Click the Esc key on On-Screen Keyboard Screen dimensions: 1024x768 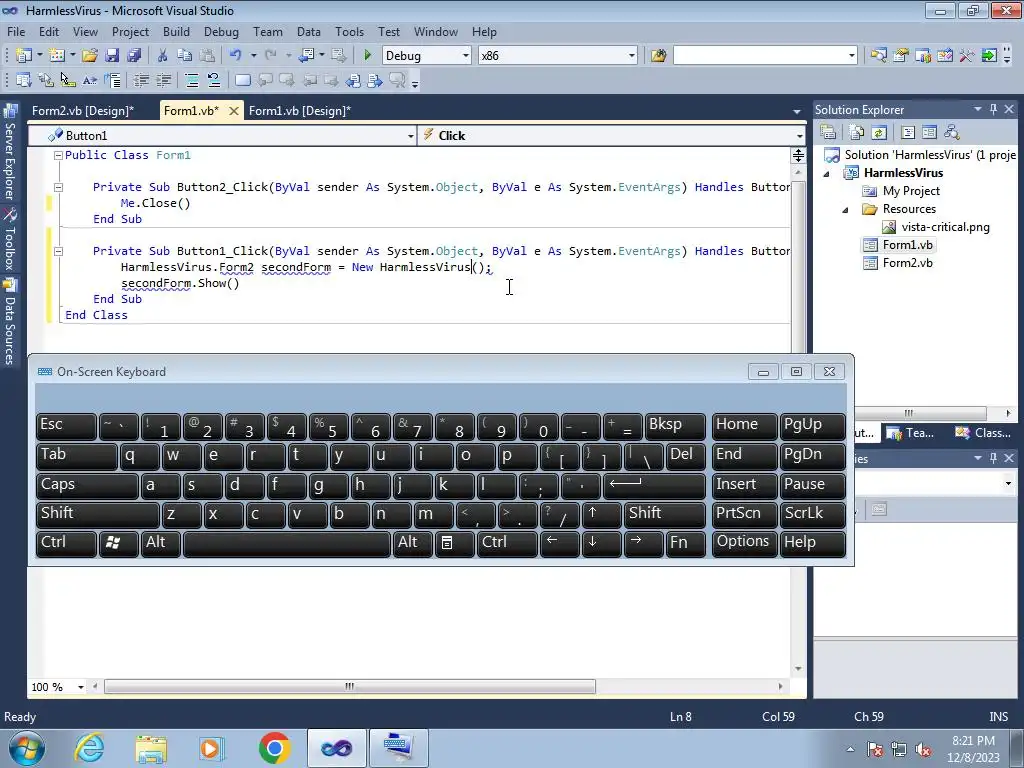point(66,426)
